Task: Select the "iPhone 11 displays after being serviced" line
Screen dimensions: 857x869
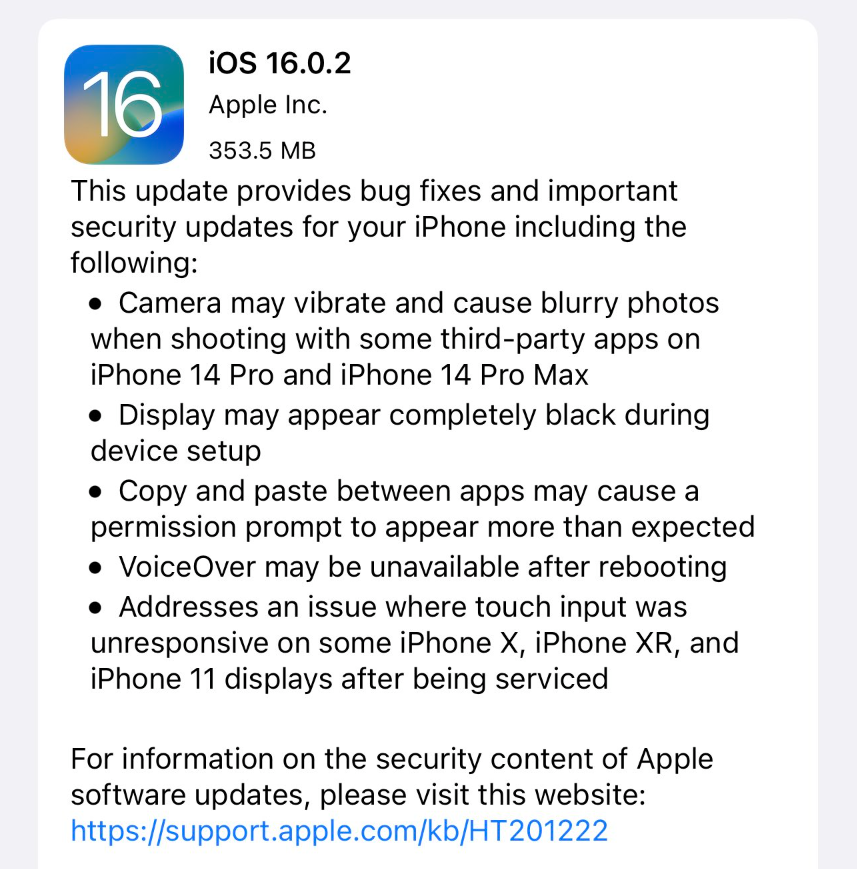Action: point(349,679)
